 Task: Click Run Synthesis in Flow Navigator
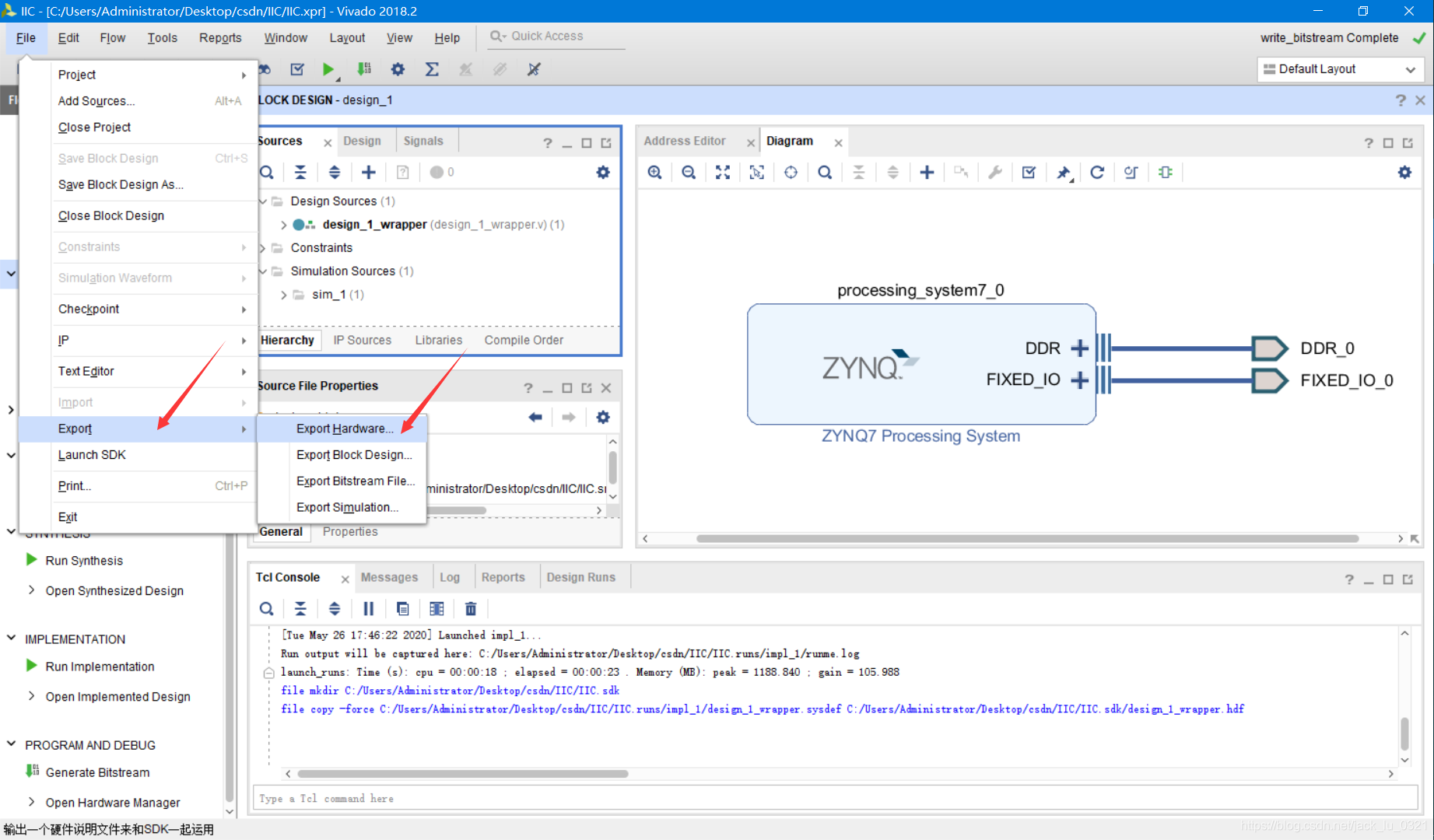click(x=84, y=561)
